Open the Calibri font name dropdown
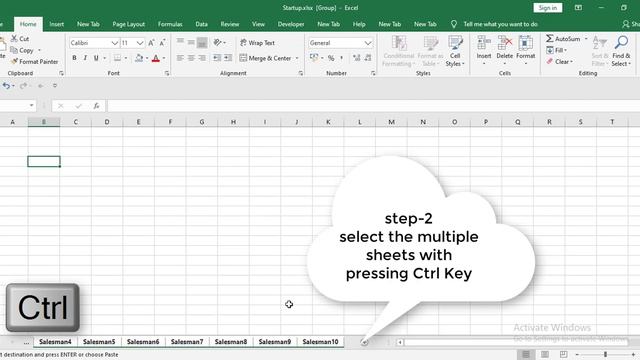 (x=115, y=43)
